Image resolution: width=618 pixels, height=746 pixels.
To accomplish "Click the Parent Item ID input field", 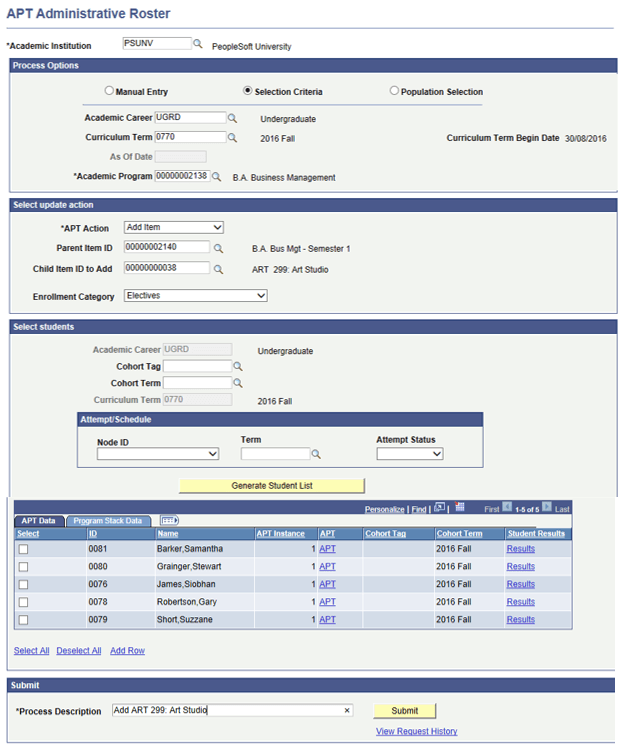I will [x=167, y=247].
